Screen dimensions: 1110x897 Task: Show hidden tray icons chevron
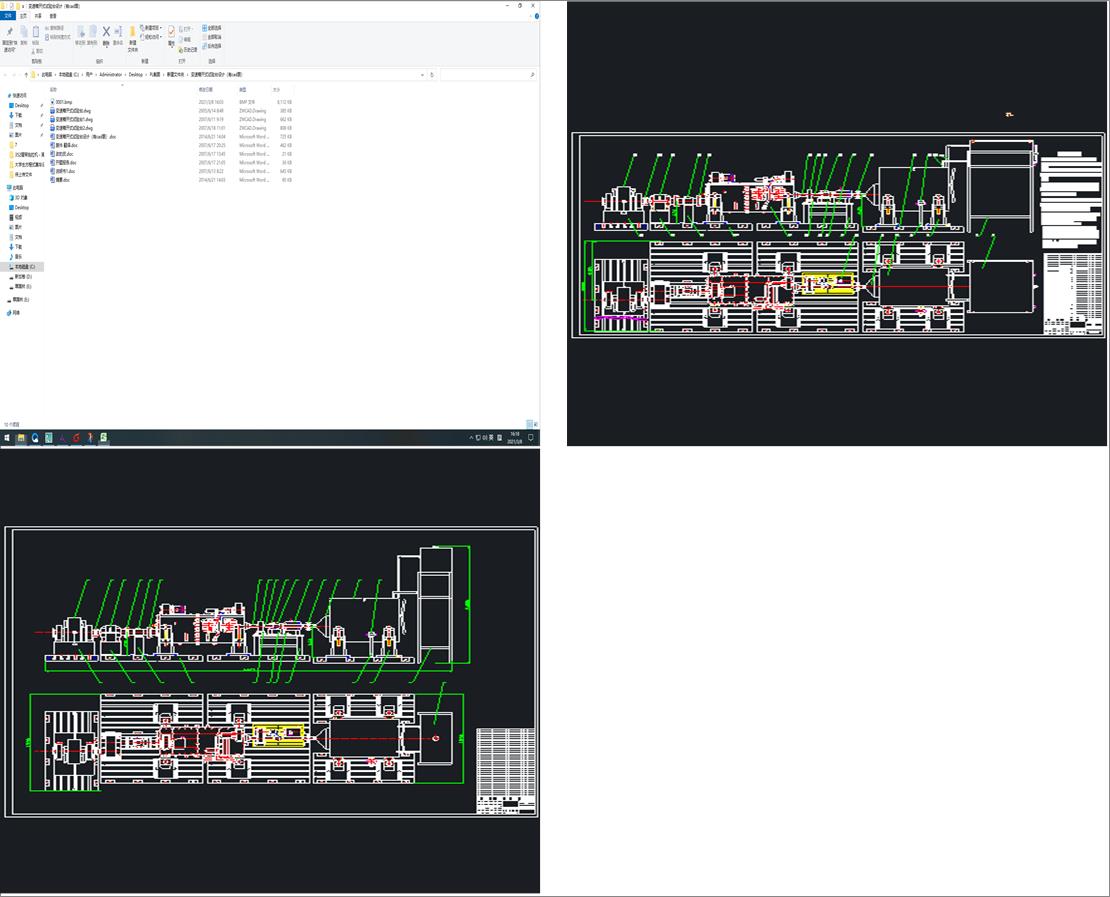tap(471, 438)
